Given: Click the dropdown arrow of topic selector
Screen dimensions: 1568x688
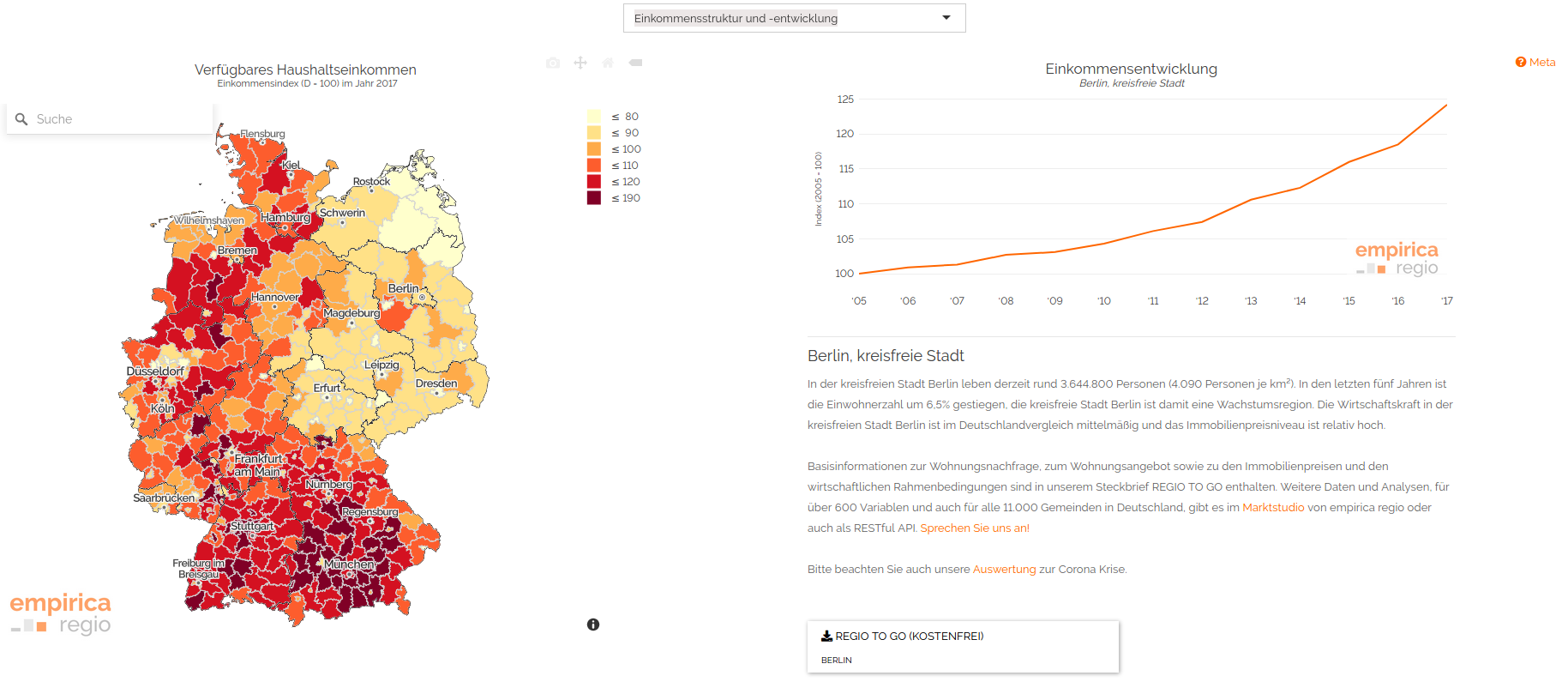Looking at the screenshot, I should coord(946,18).
